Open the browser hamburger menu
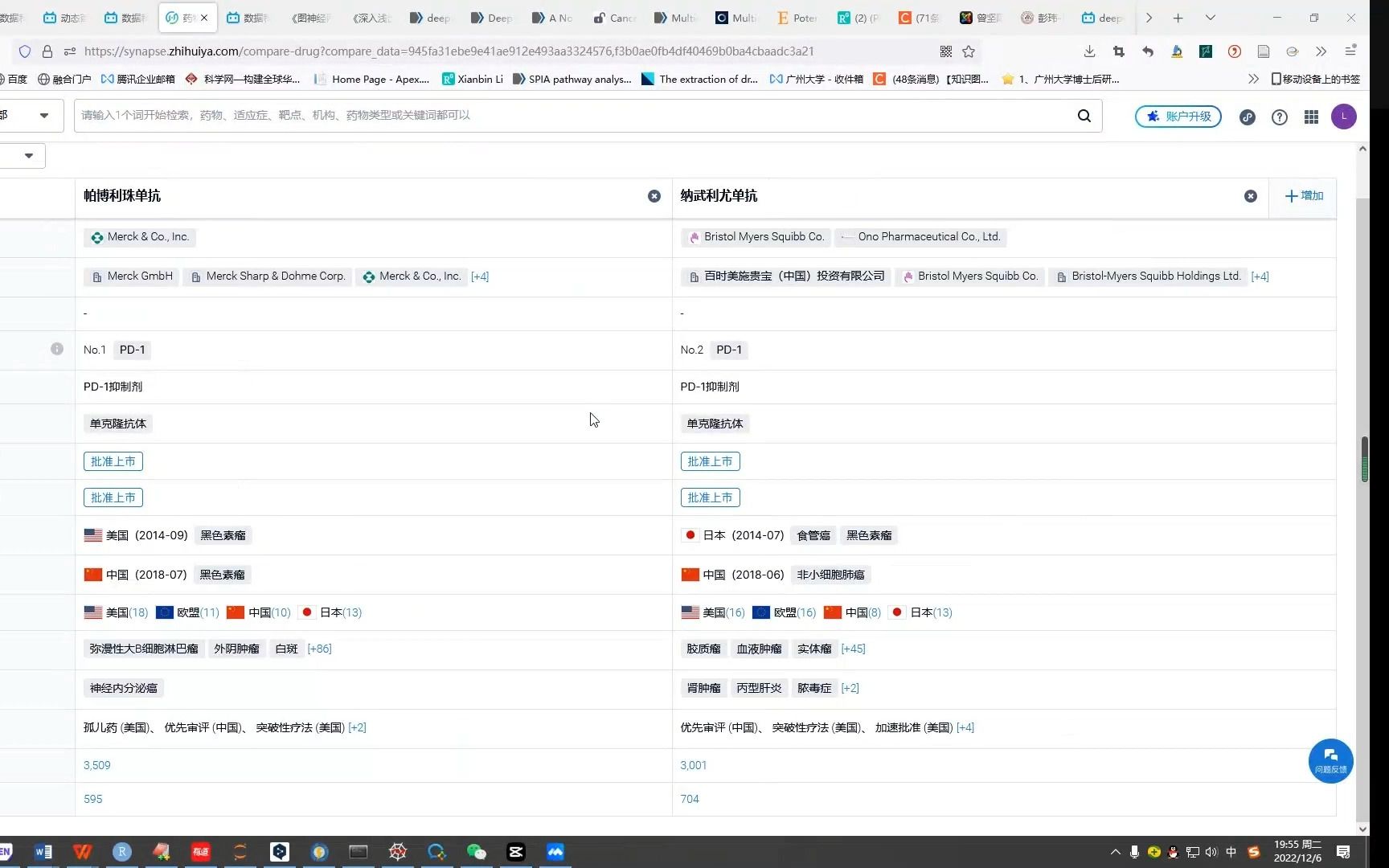 click(x=1351, y=51)
